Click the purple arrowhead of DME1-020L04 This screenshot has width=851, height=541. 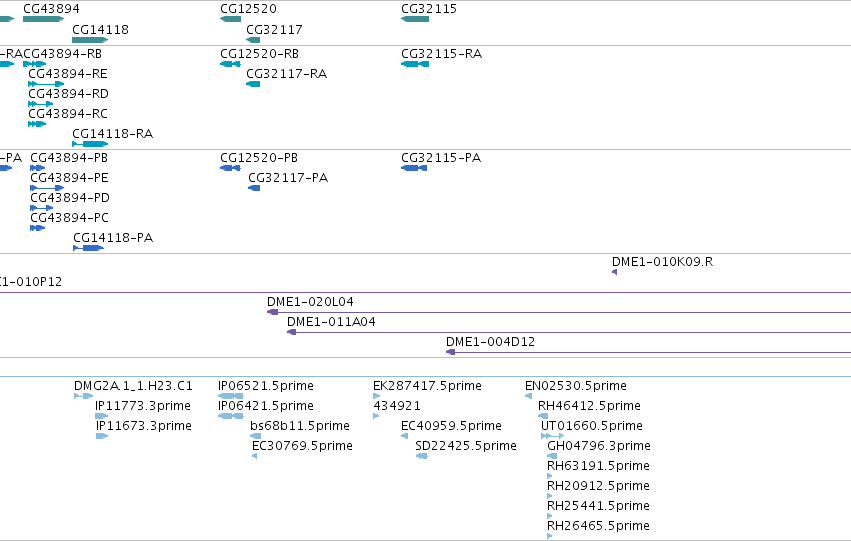tap(272, 312)
